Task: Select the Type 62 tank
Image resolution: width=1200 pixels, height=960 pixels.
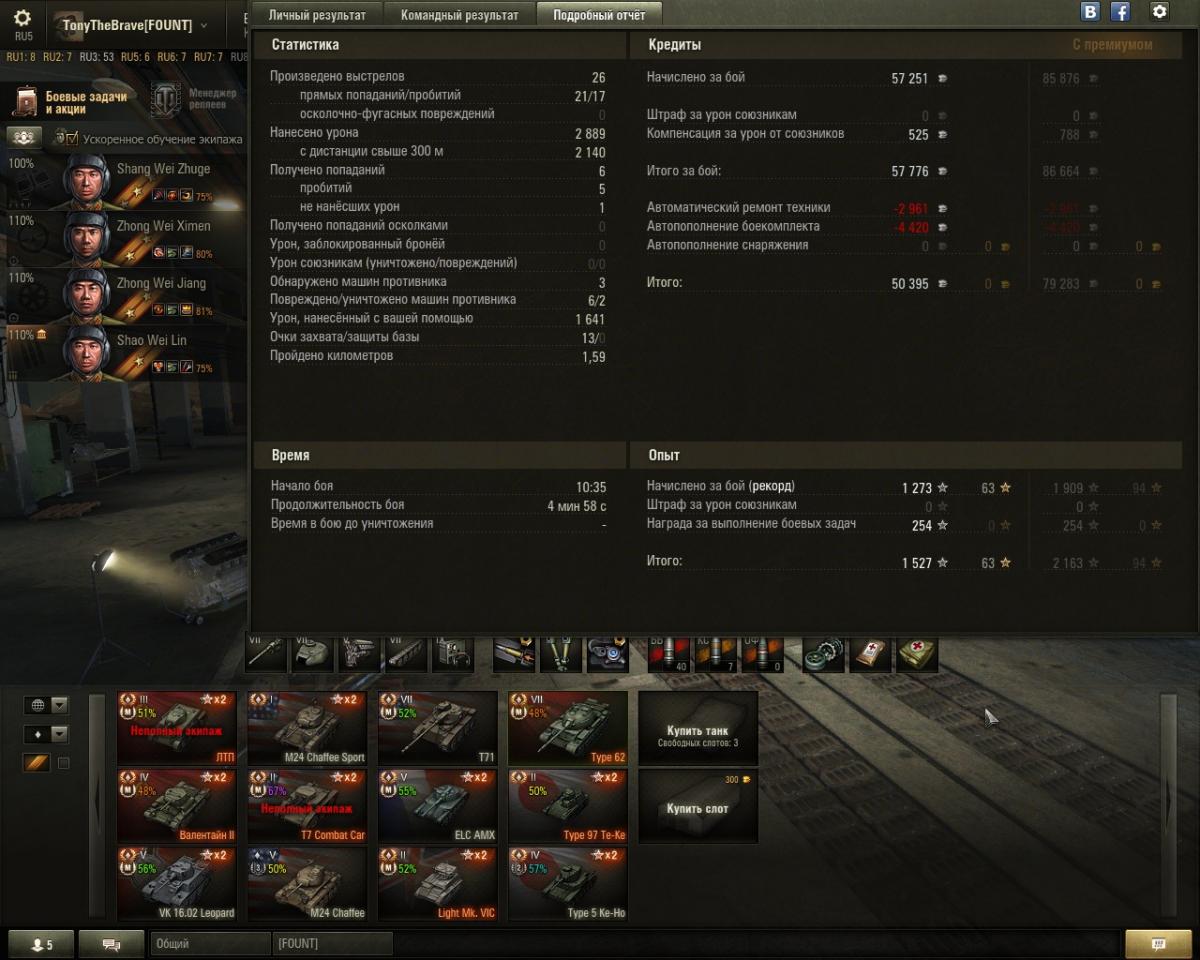Action: tap(567, 728)
